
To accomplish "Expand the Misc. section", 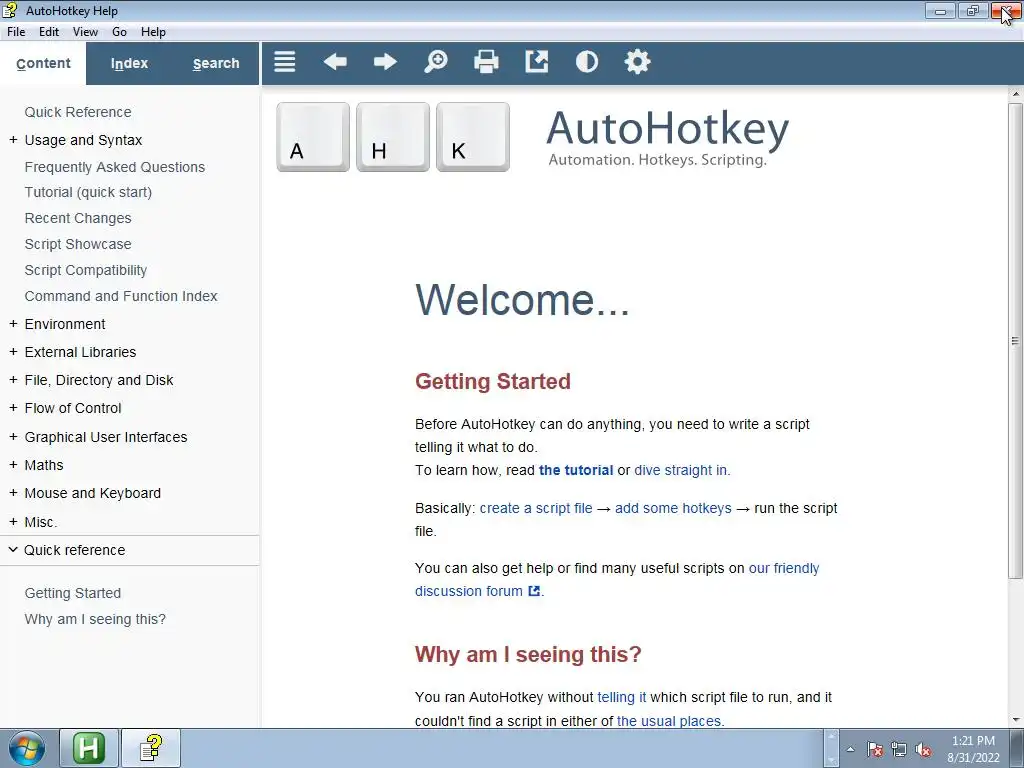I will (13, 522).
